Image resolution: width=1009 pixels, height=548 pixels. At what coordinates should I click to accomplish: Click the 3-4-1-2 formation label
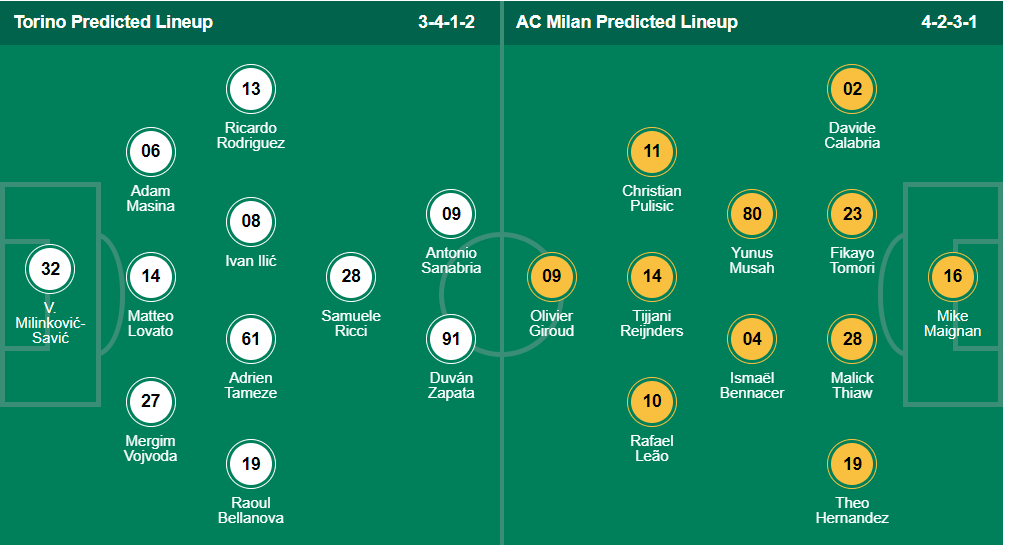452,22
